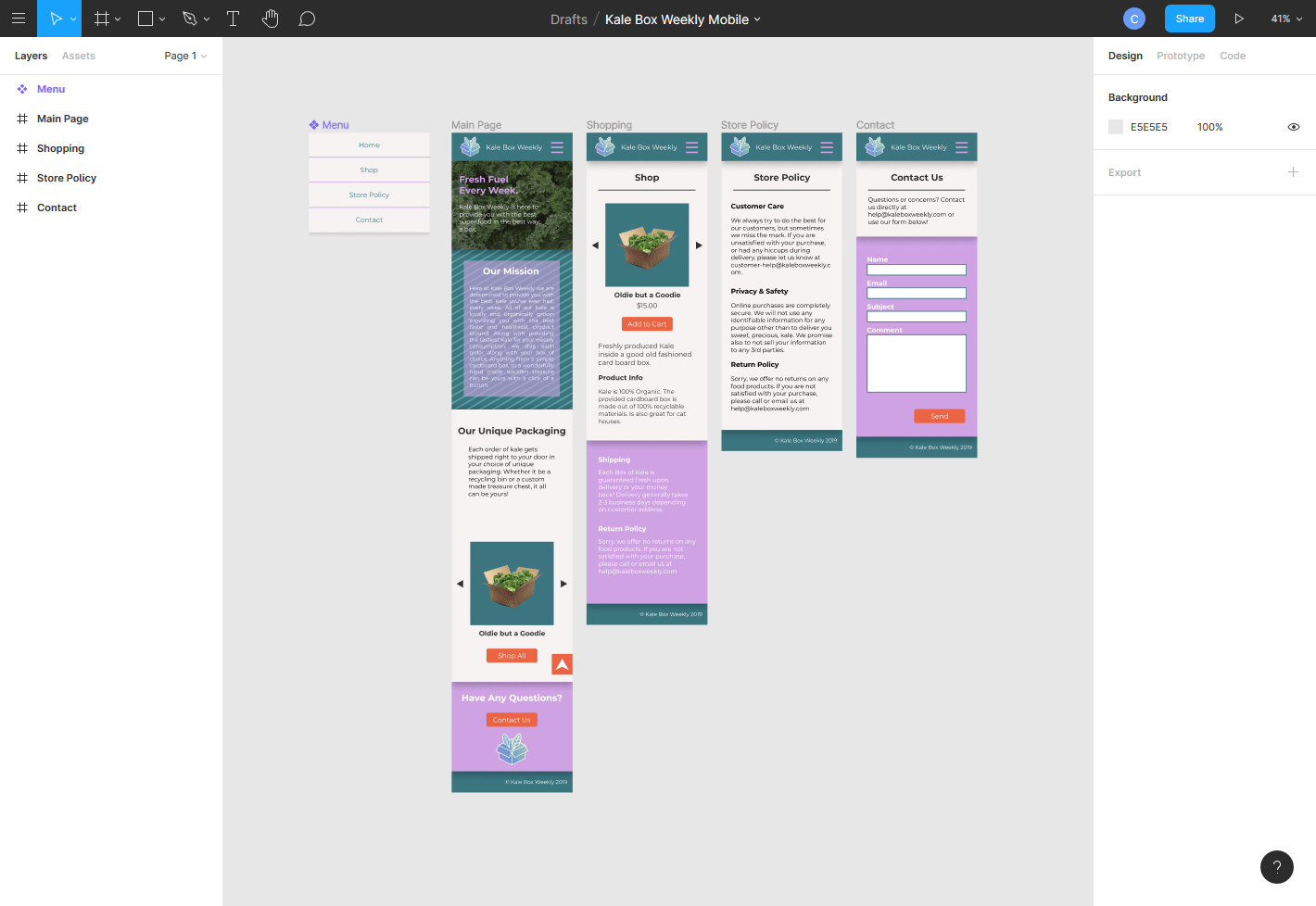The height and width of the screenshot is (906, 1316).
Task: Click the E5E5E5 background color swatch
Action: point(1116,127)
